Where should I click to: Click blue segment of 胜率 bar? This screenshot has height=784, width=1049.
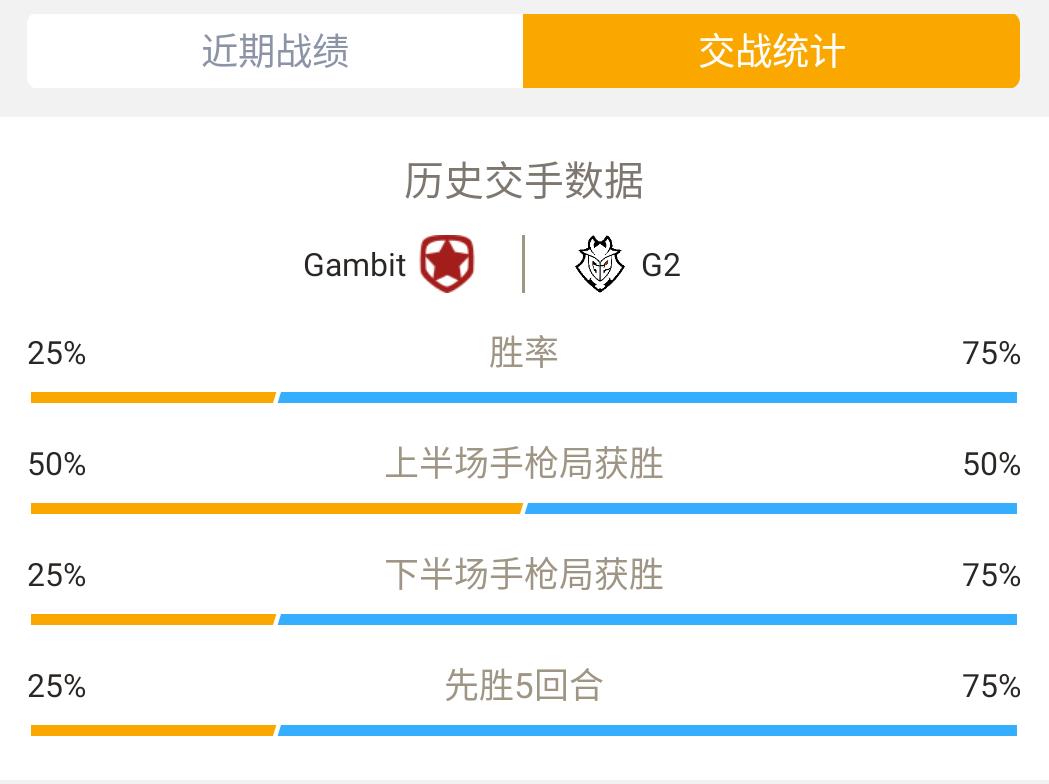pos(648,397)
